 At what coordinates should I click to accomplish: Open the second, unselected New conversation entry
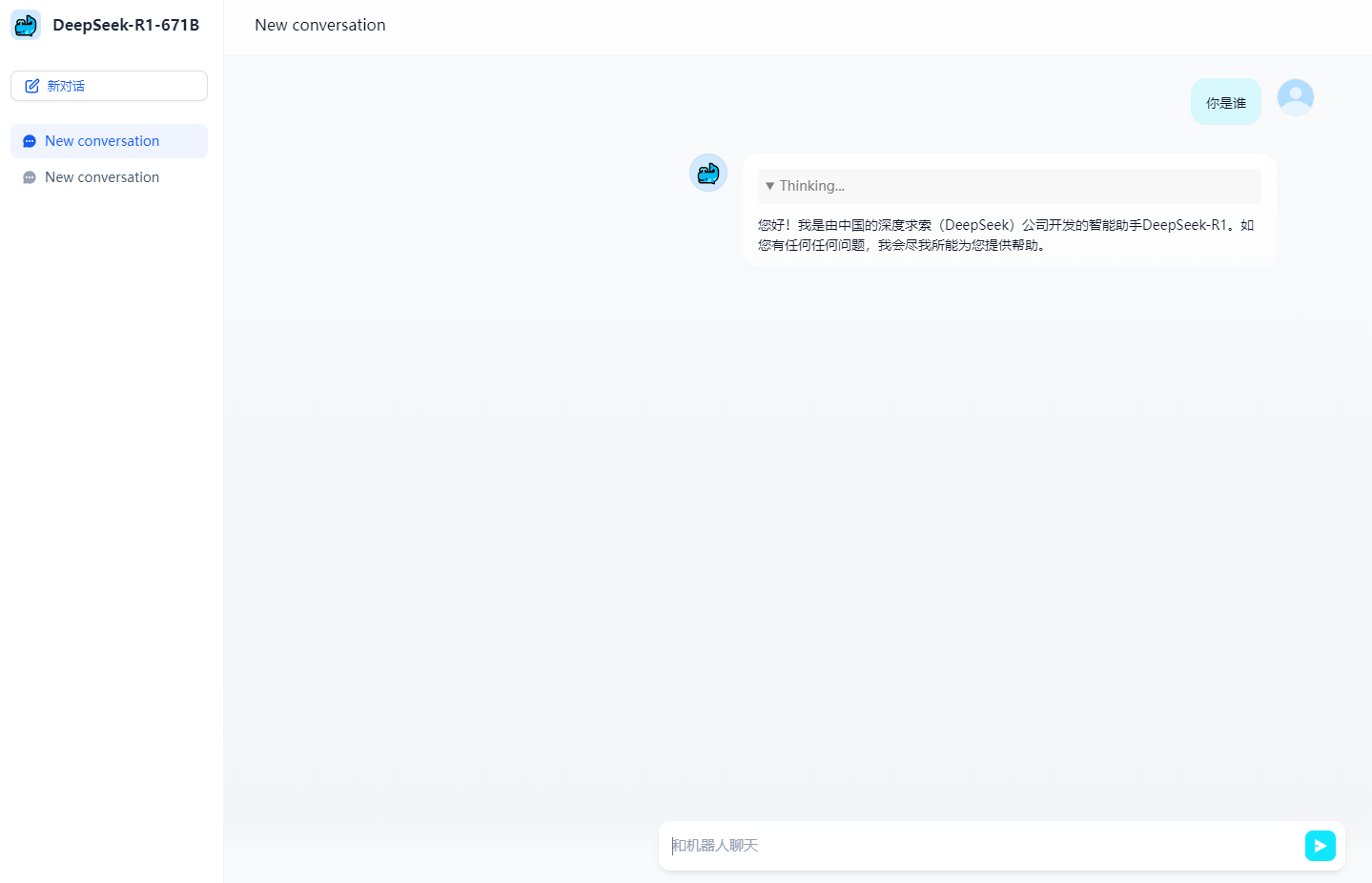coord(109,177)
